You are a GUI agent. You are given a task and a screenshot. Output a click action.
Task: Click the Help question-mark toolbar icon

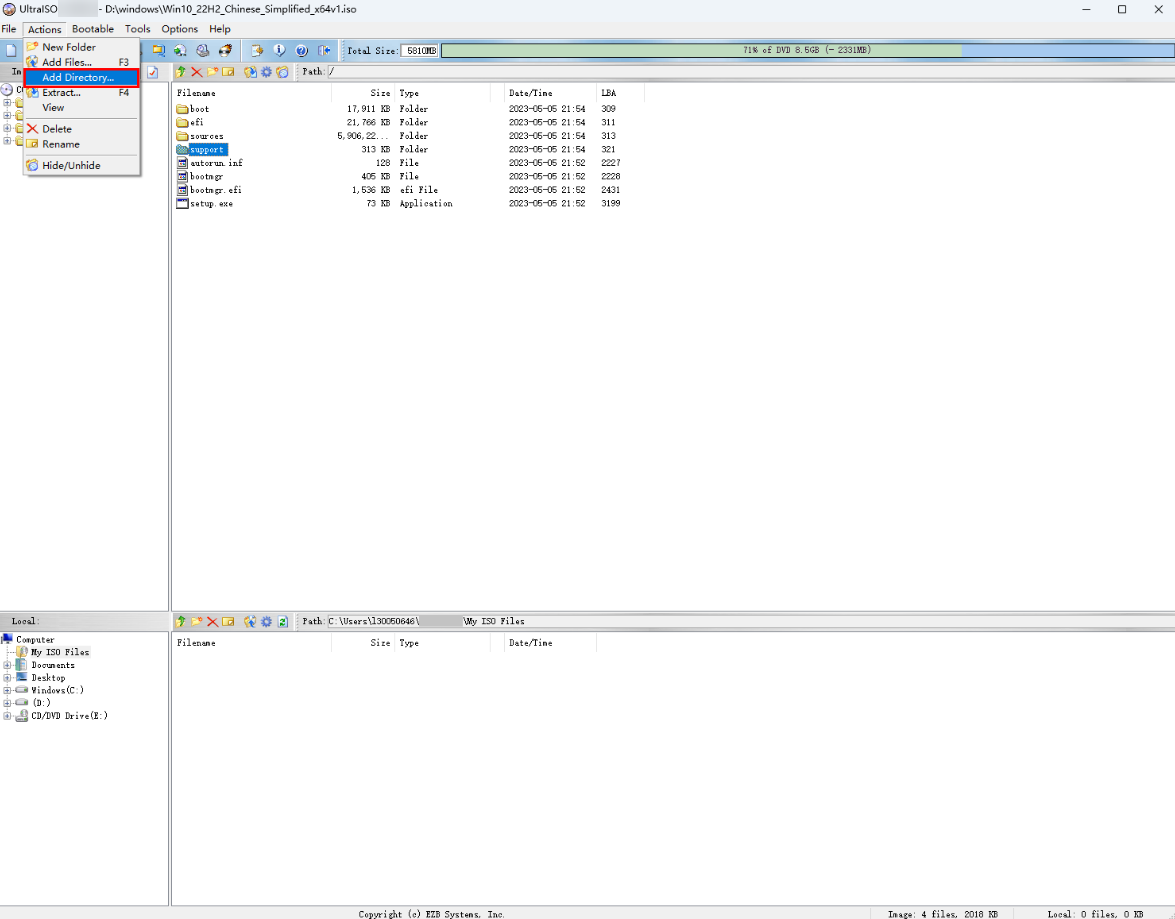[301, 50]
